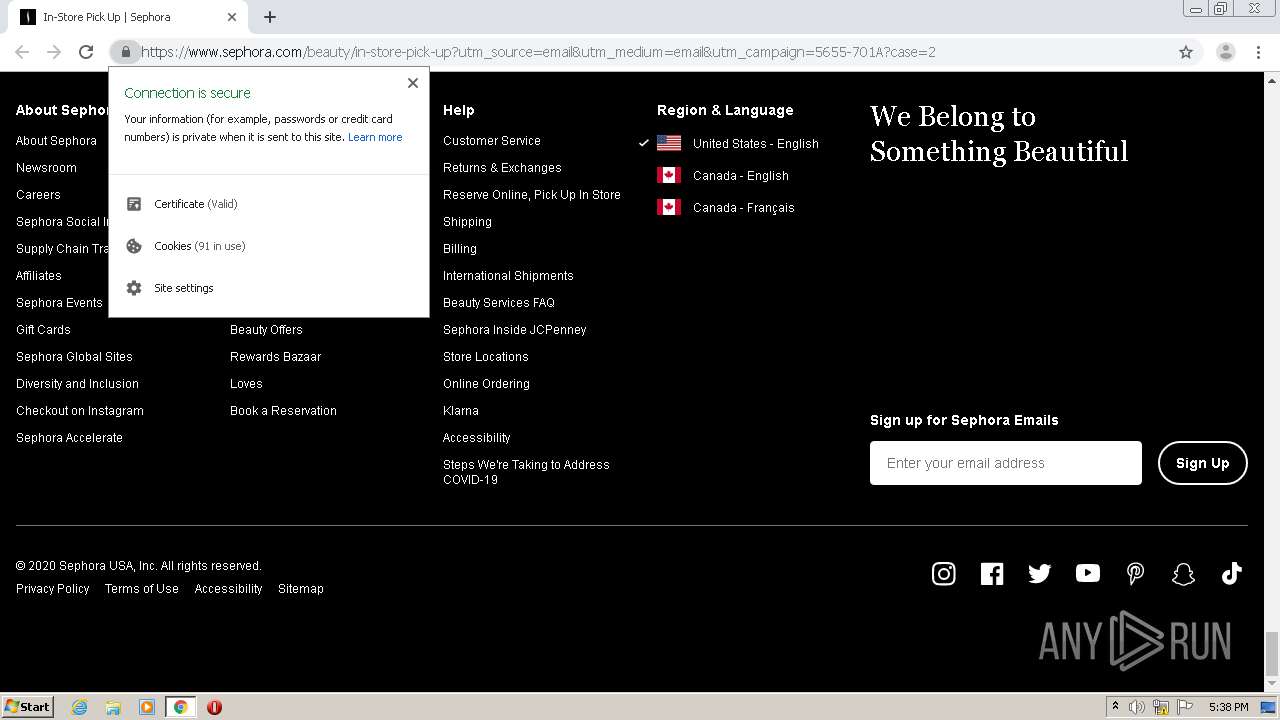The width and height of the screenshot is (1280, 720).
Task: Open the Billing help link
Action: pos(460,249)
